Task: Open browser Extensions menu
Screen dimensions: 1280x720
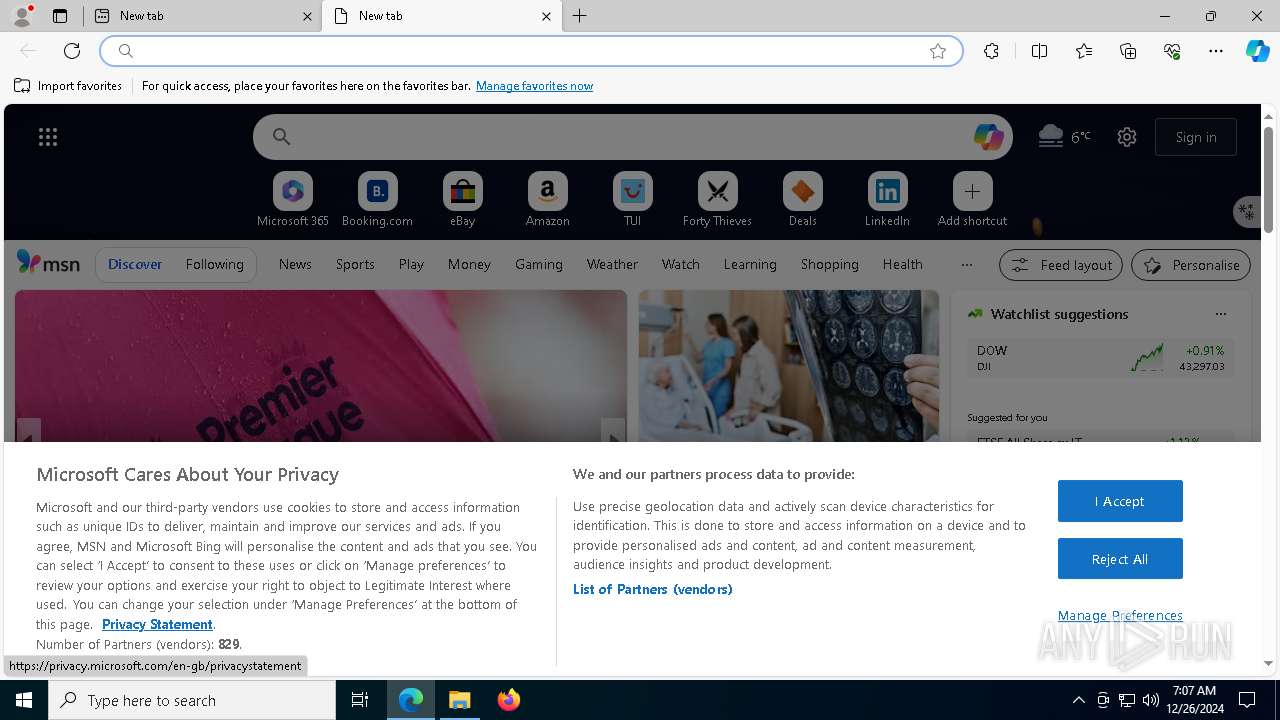Action: (991, 51)
